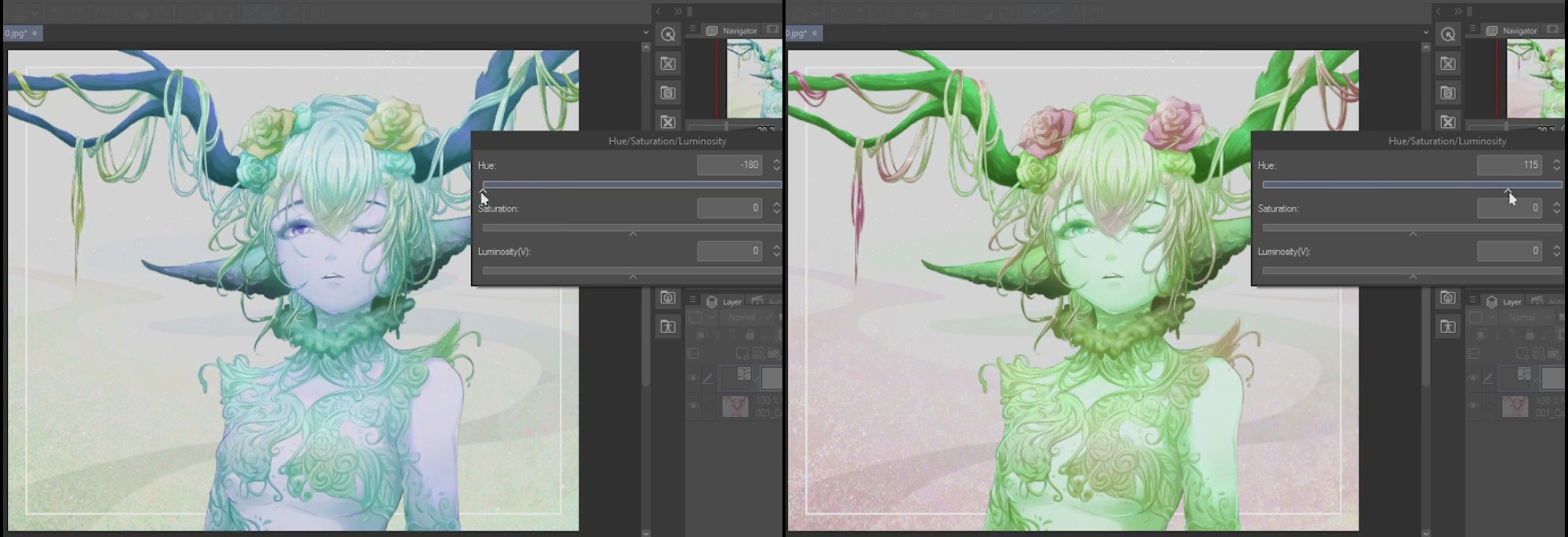Screen dimensions: 1568x537
Task: Click the figure folder icon, left window
Action: 668,326
